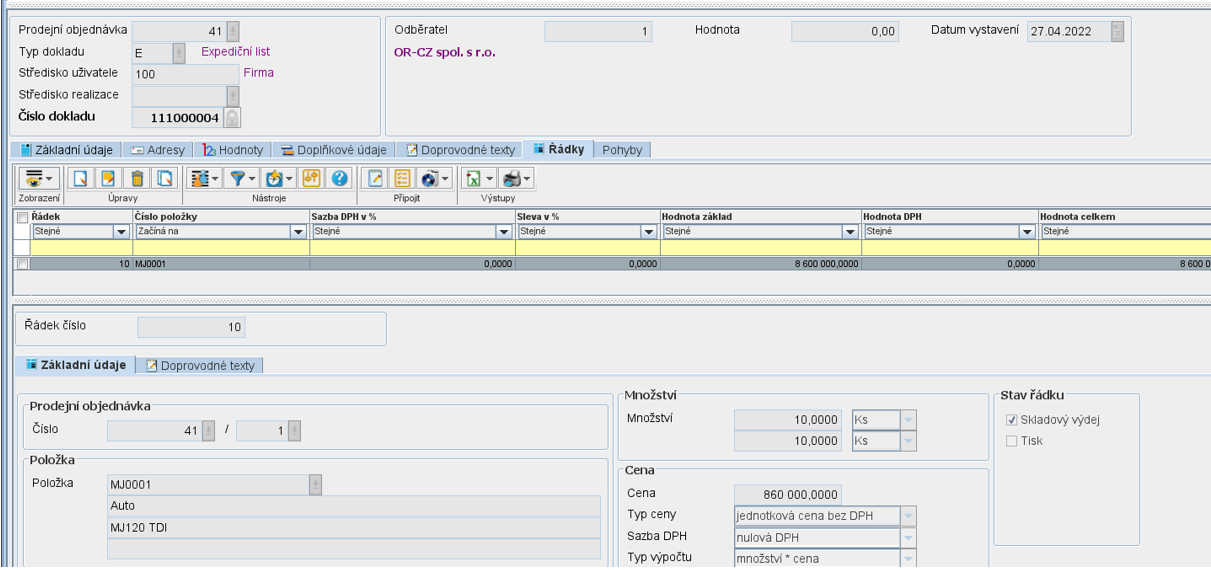Open the Číslo položky filter dropdown

[x=298, y=232]
